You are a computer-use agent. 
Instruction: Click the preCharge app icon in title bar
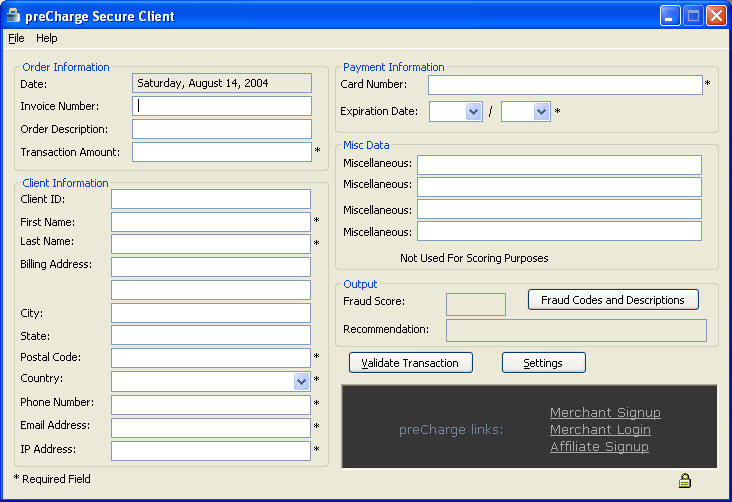[x=13, y=15]
